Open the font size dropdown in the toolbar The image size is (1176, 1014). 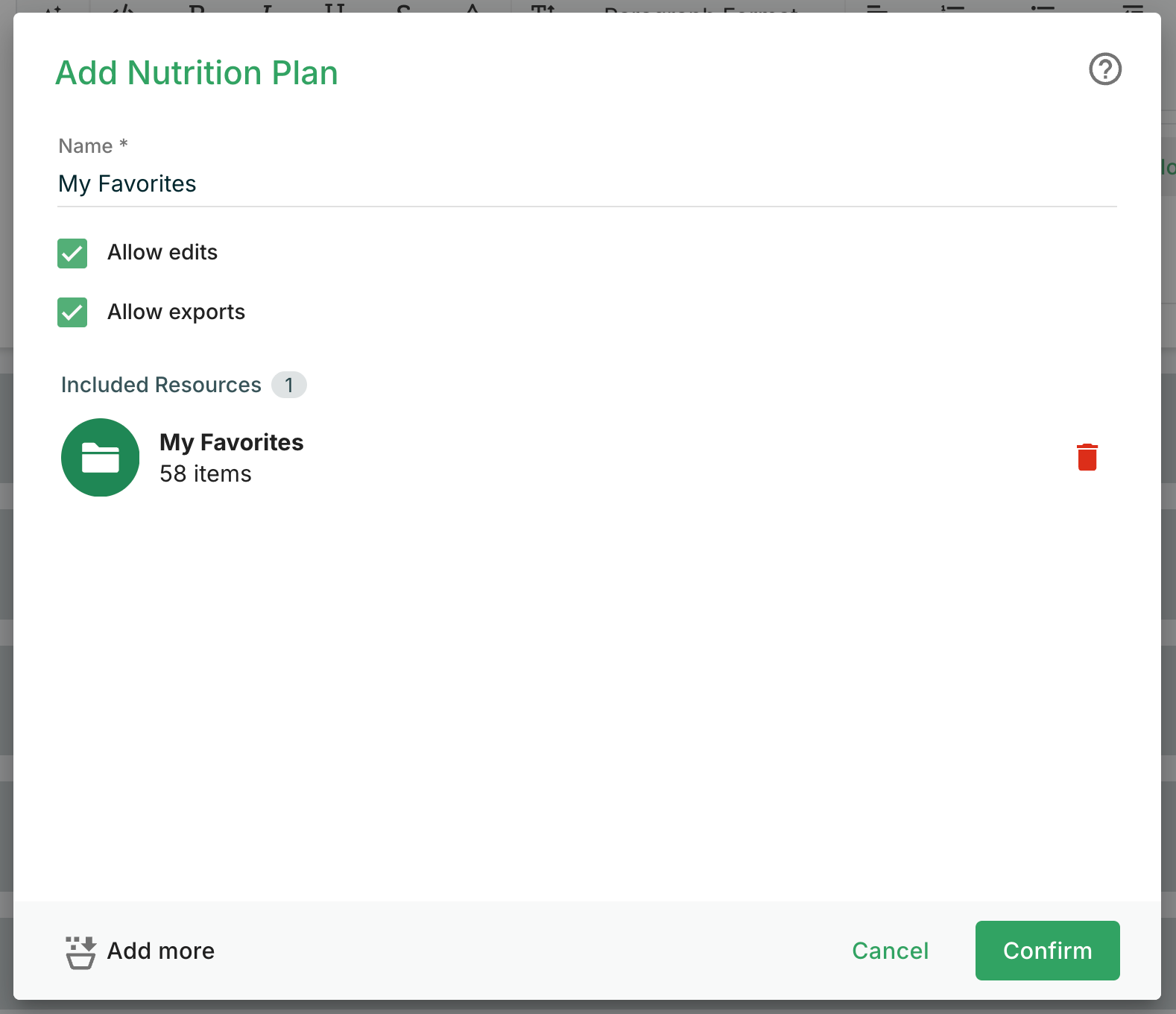[x=543, y=7]
